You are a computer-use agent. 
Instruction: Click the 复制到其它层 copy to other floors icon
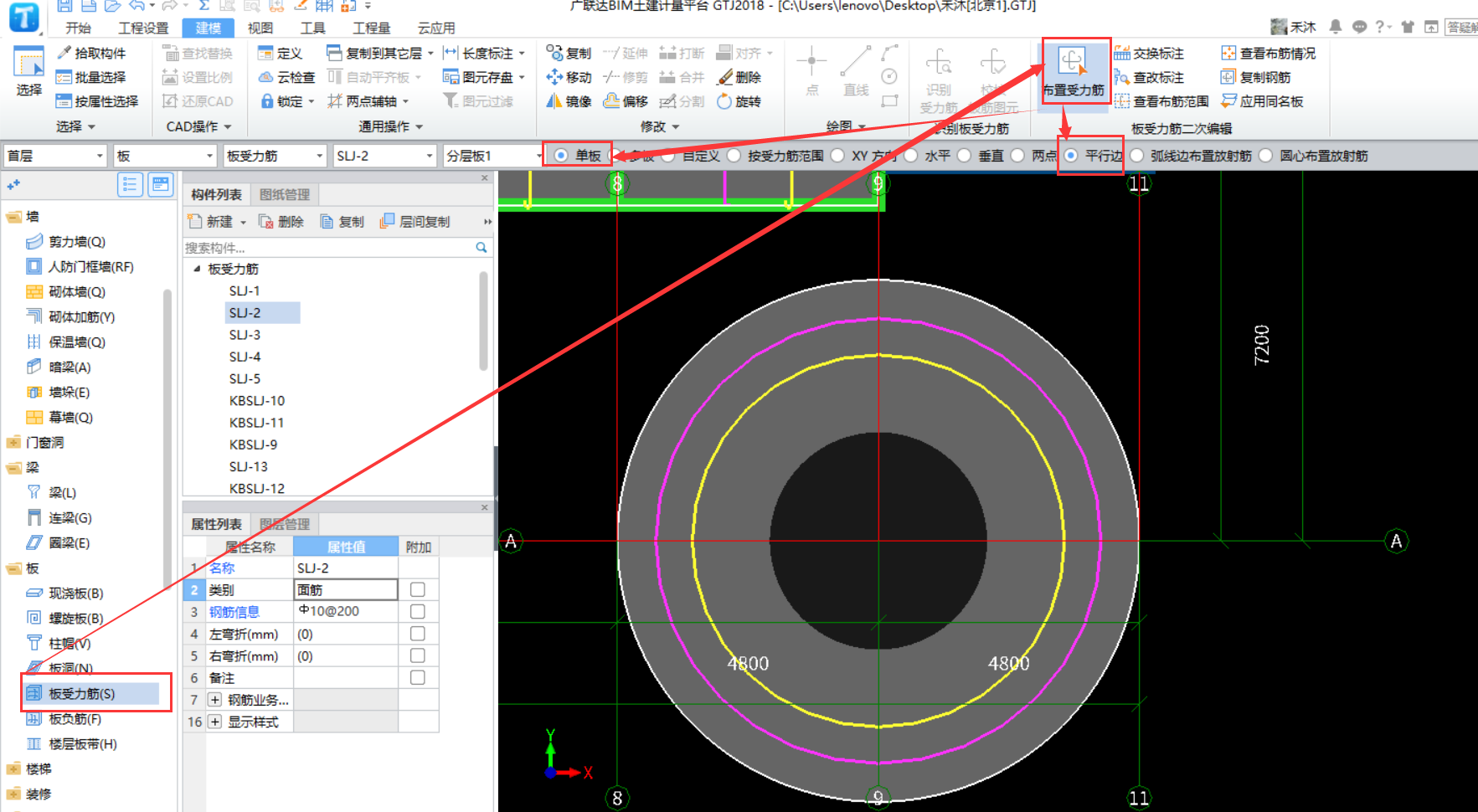click(334, 53)
